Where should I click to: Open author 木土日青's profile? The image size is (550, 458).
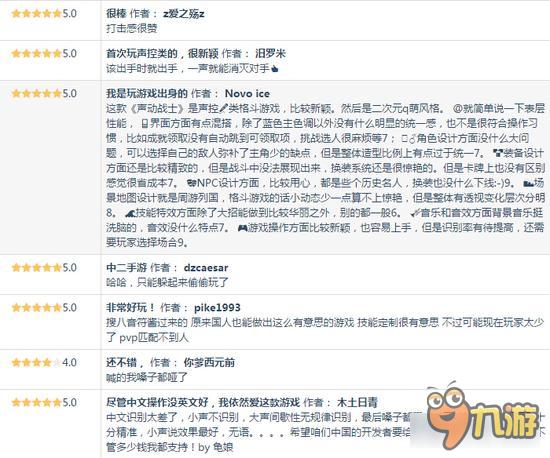click(357, 403)
